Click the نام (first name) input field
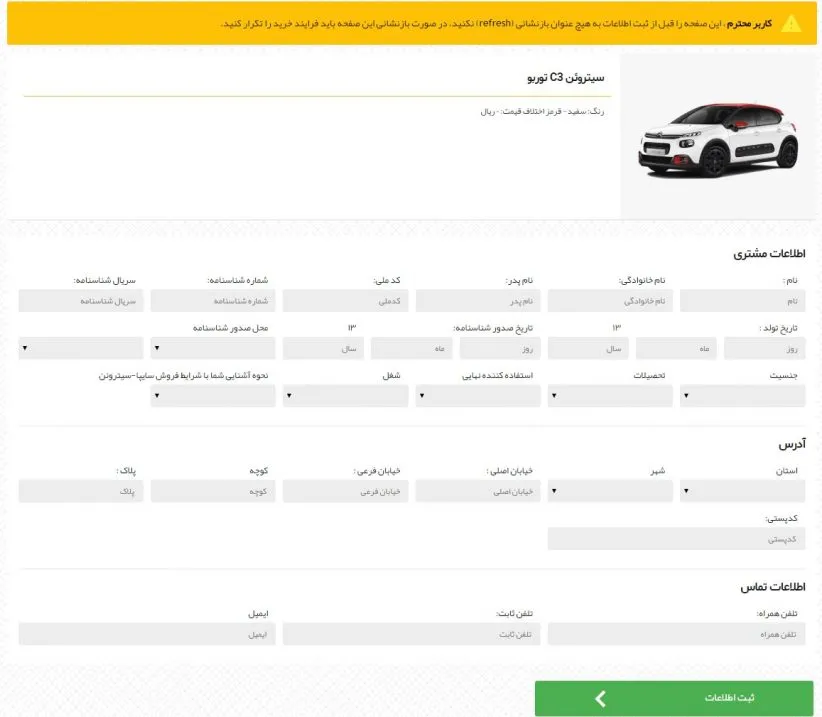This screenshot has width=822, height=717. (x=742, y=301)
